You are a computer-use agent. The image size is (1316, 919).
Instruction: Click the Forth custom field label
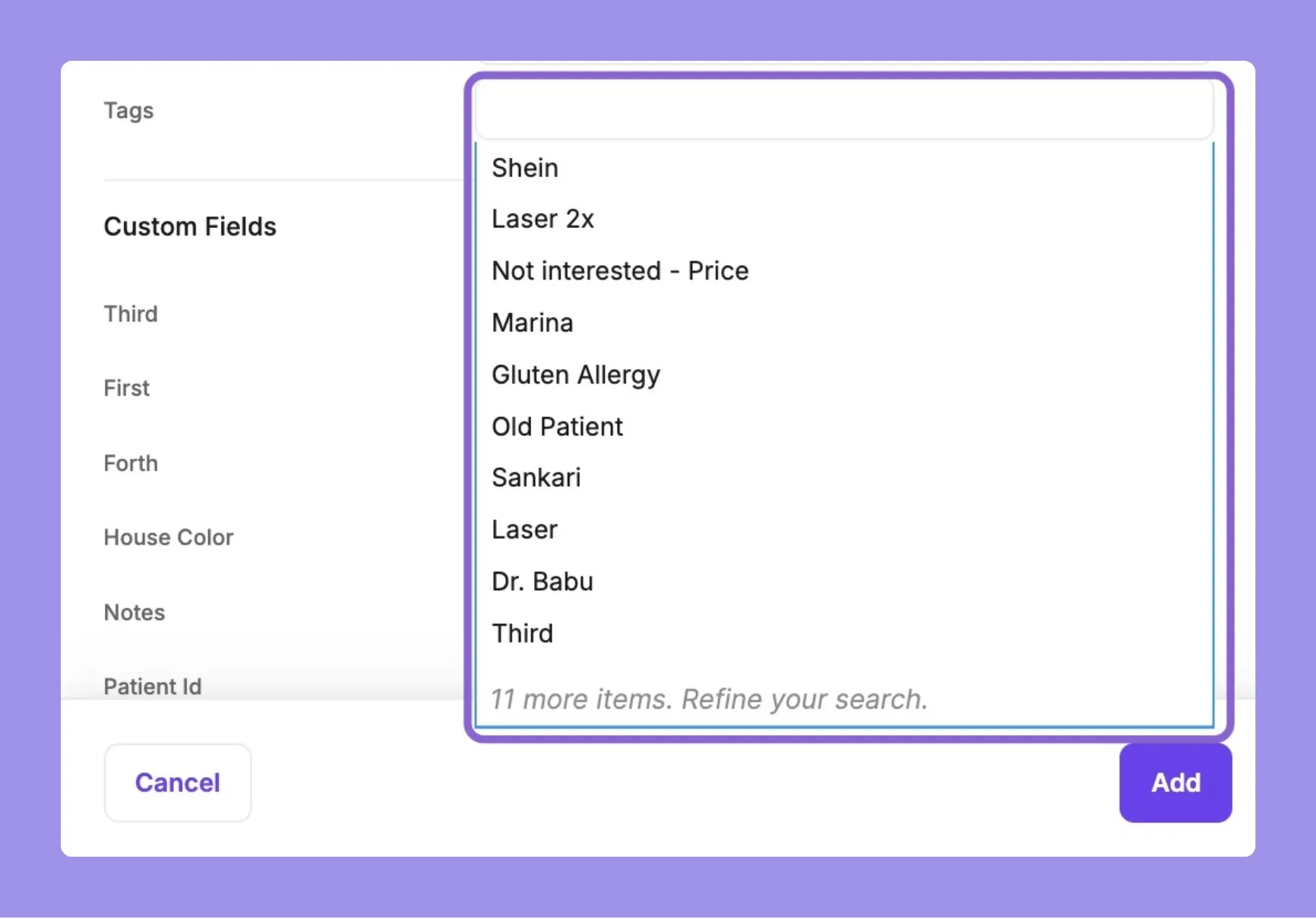131,463
